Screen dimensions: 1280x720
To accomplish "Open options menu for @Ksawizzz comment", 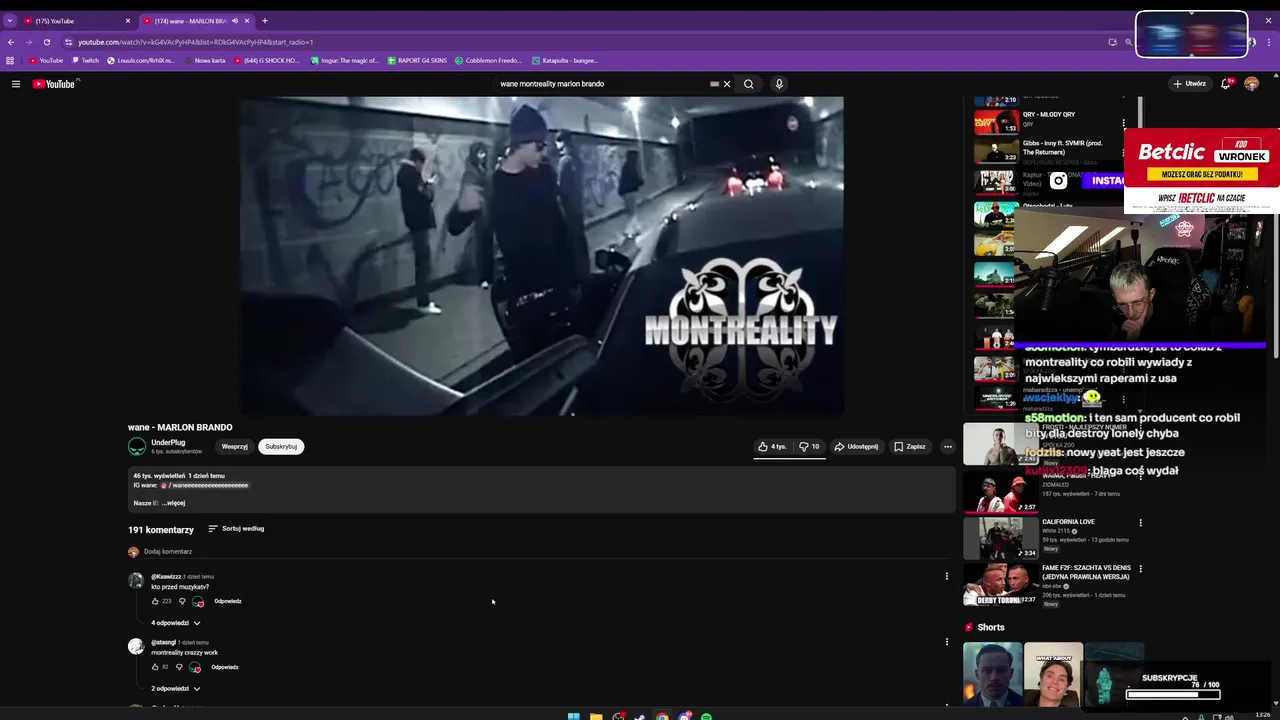I will 947,576.
